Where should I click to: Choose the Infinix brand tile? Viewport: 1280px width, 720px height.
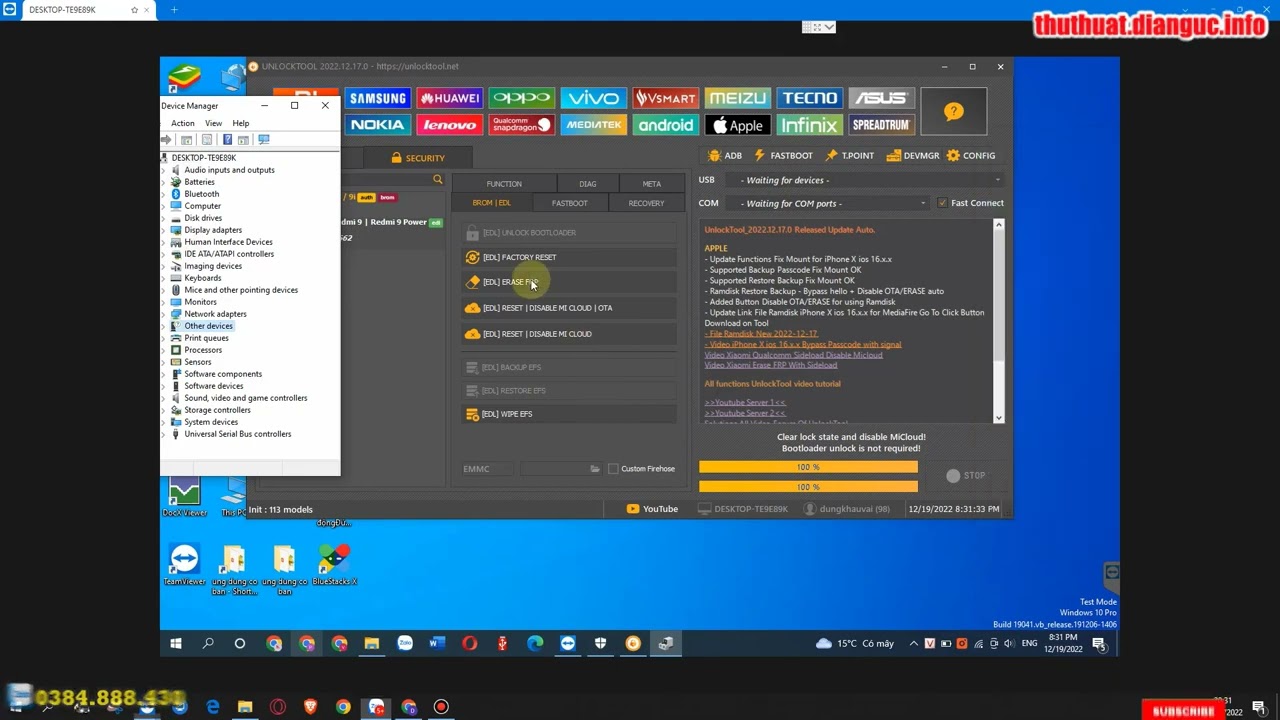pyautogui.click(x=809, y=125)
